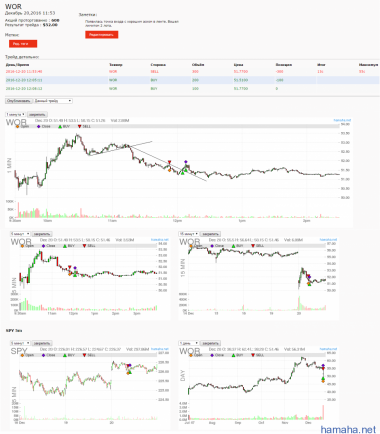This screenshot has height=434, width=380.
Task: Click red SELL legend icon in 15 MIN chart
Action: 253,246
